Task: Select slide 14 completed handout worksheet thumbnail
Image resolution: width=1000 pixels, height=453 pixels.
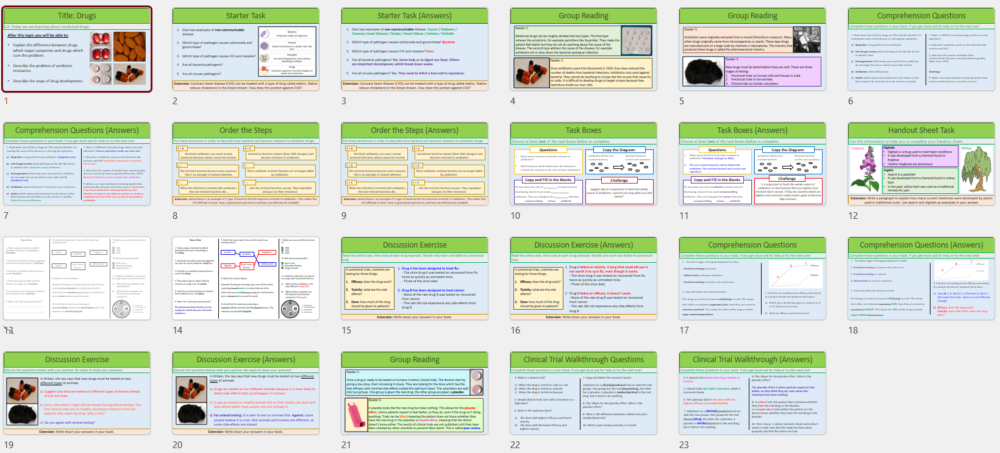Action: [246, 278]
